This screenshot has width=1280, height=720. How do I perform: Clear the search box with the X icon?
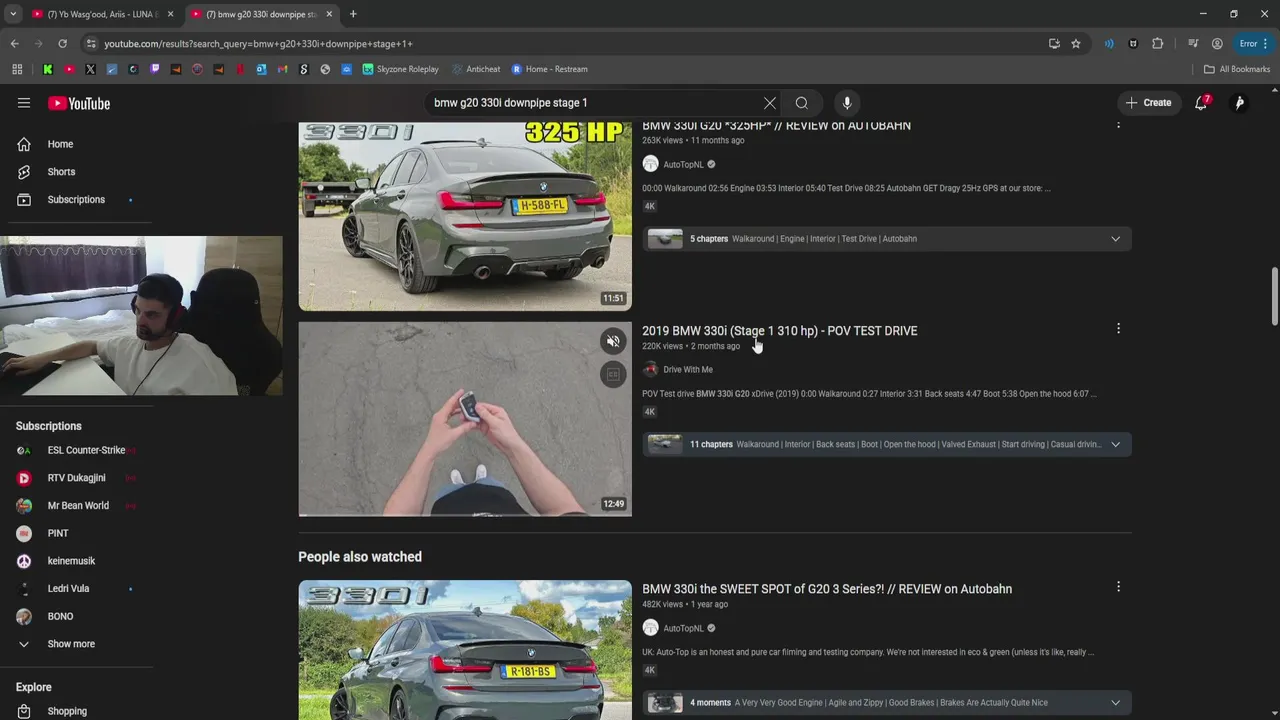pyautogui.click(x=770, y=103)
